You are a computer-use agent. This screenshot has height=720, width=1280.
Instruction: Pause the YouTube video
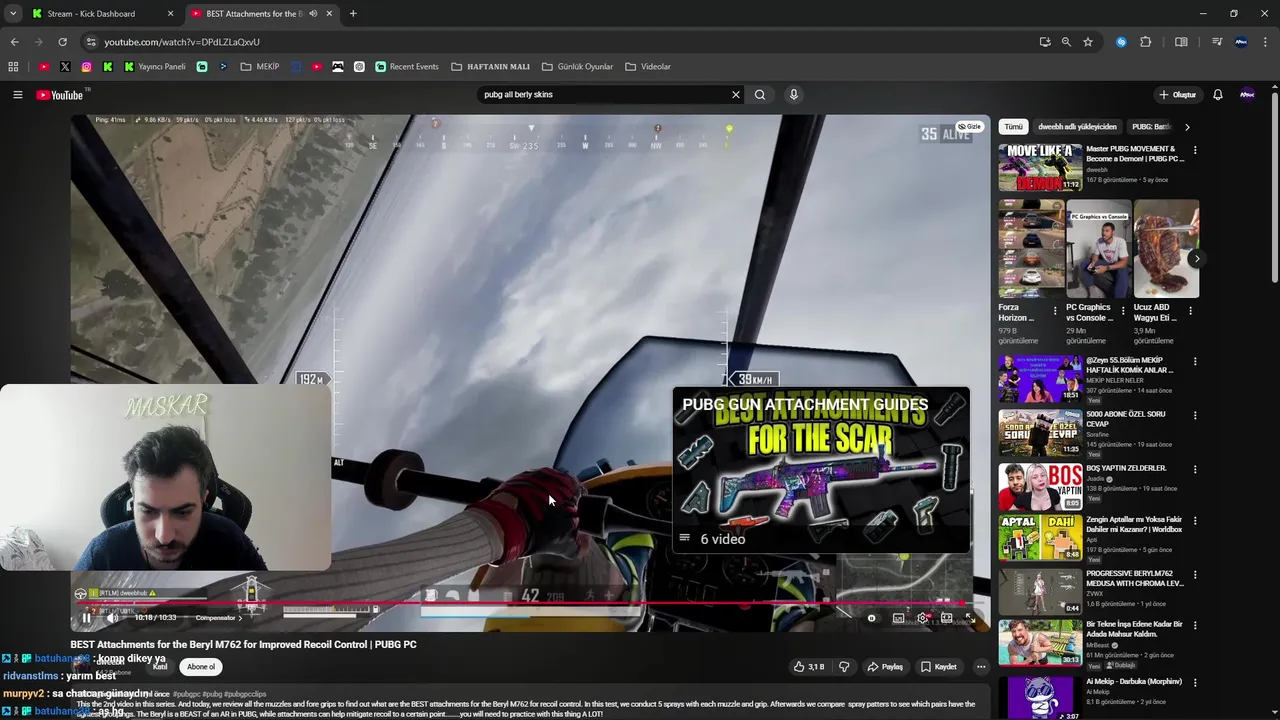coord(86,618)
